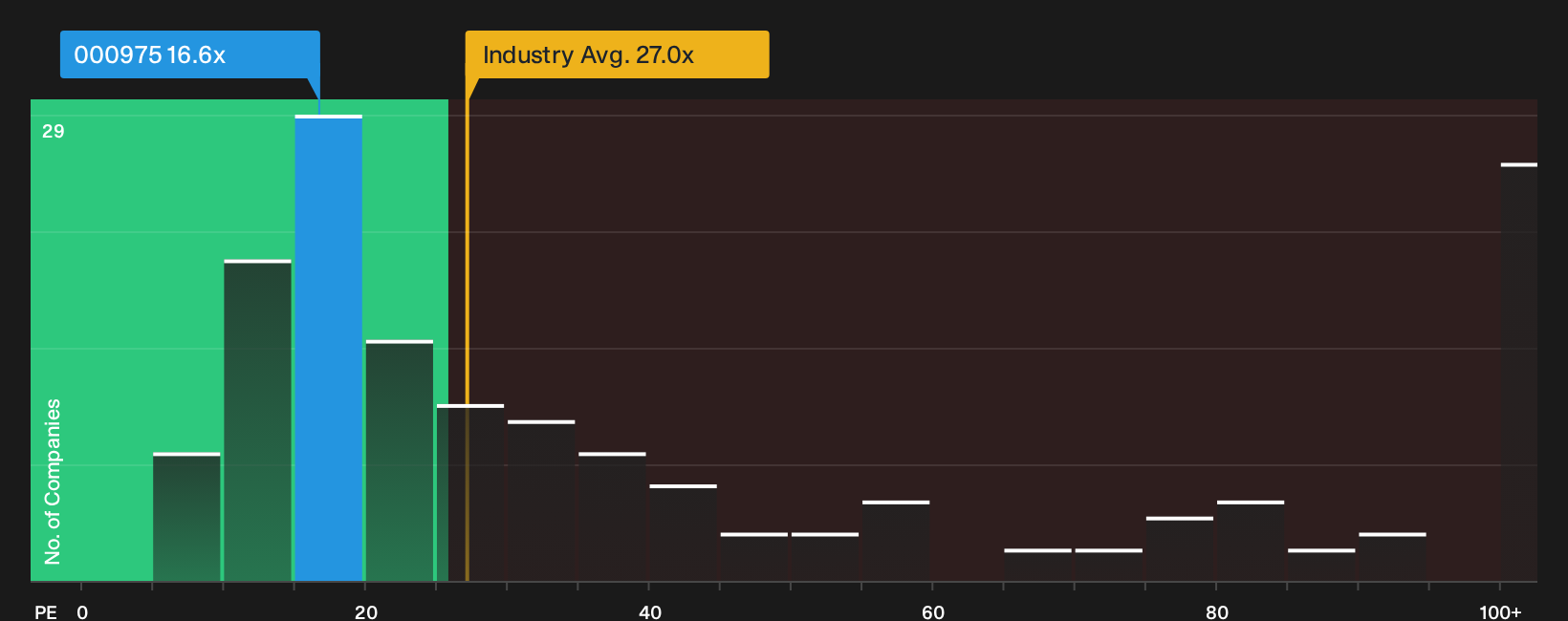Image resolution: width=1568 pixels, height=621 pixels.
Task: Select the bar for PE 80 to 85
Action: pyautogui.click(x=1251, y=541)
